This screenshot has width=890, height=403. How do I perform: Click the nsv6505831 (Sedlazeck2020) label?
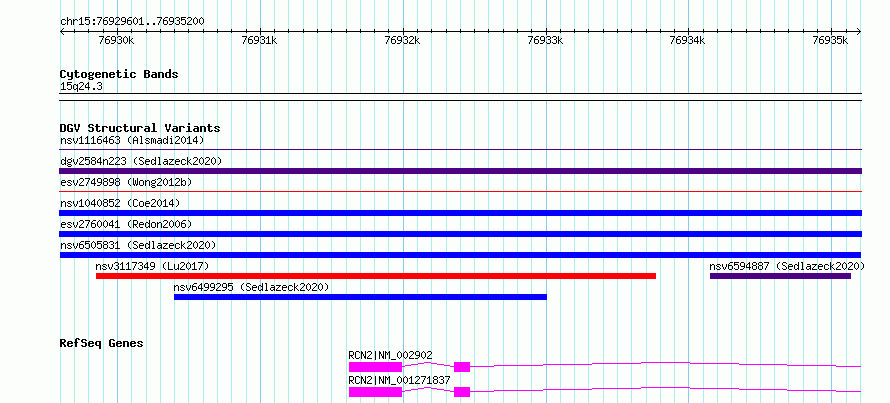click(x=138, y=245)
